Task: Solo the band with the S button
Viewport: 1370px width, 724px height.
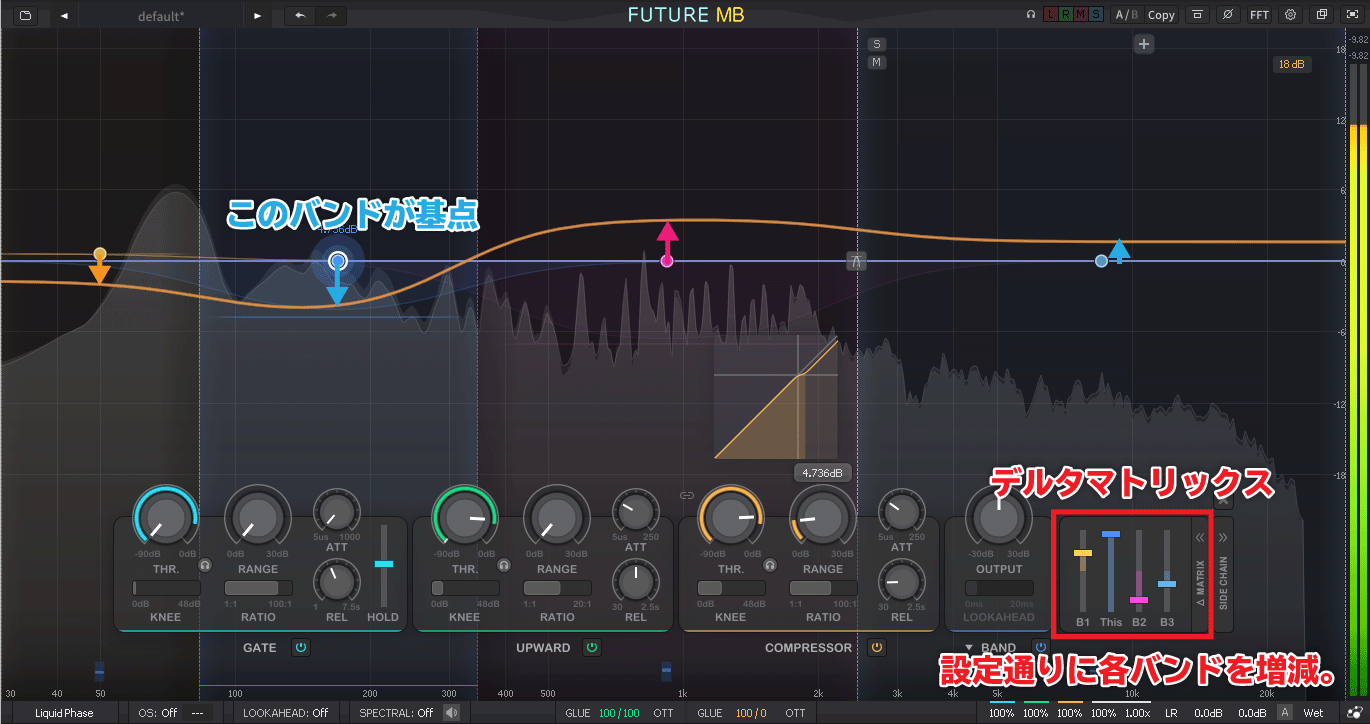Action: click(877, 44)
